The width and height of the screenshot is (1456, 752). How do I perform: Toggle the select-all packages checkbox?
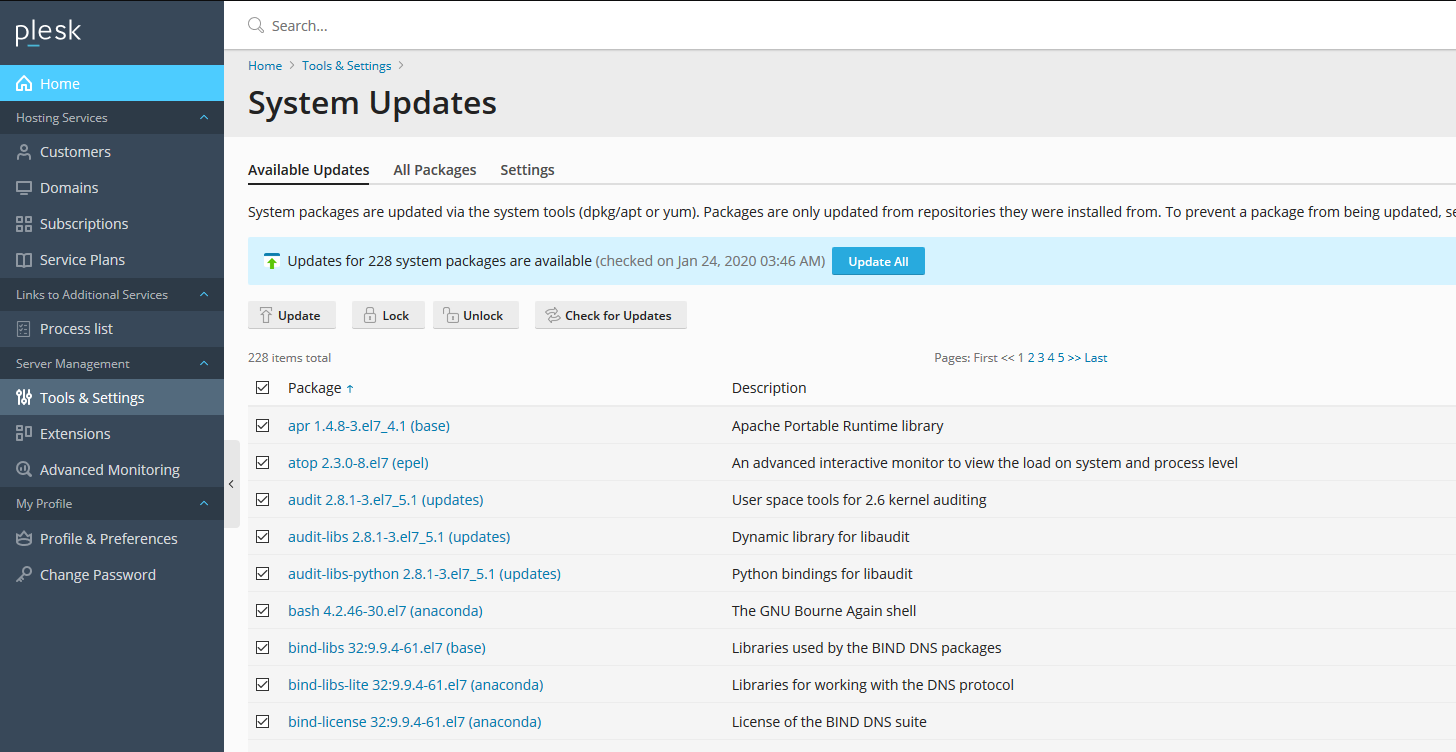[x=263, y=388]
